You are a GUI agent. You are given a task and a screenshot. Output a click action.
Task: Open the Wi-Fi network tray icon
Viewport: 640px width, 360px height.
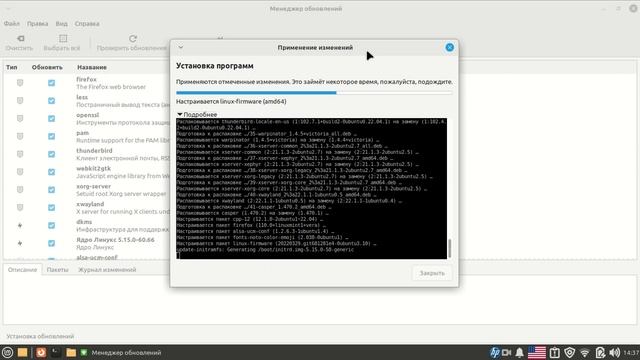tap(584, 352)
